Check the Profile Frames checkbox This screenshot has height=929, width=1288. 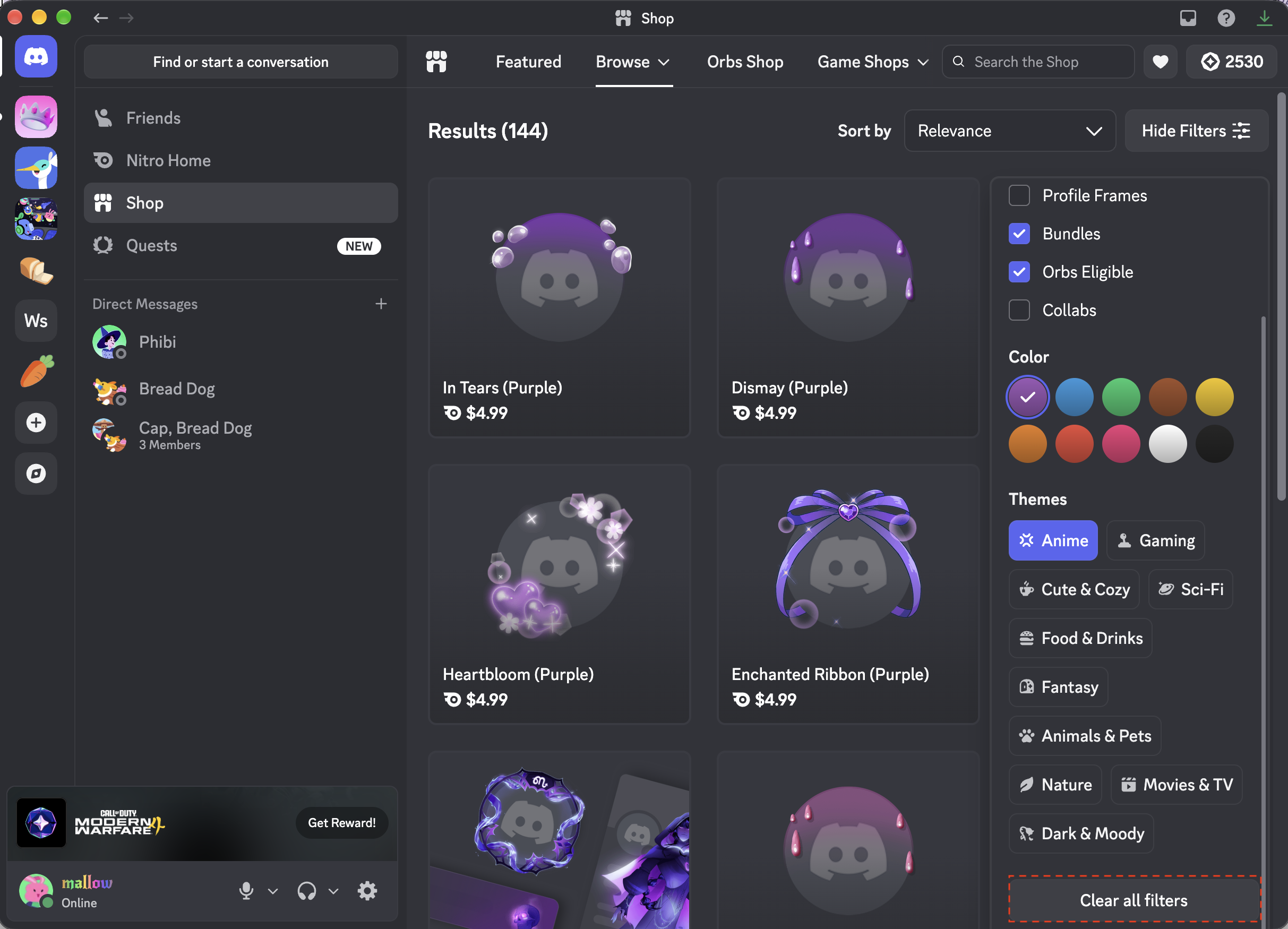(x=1019, y=195)
